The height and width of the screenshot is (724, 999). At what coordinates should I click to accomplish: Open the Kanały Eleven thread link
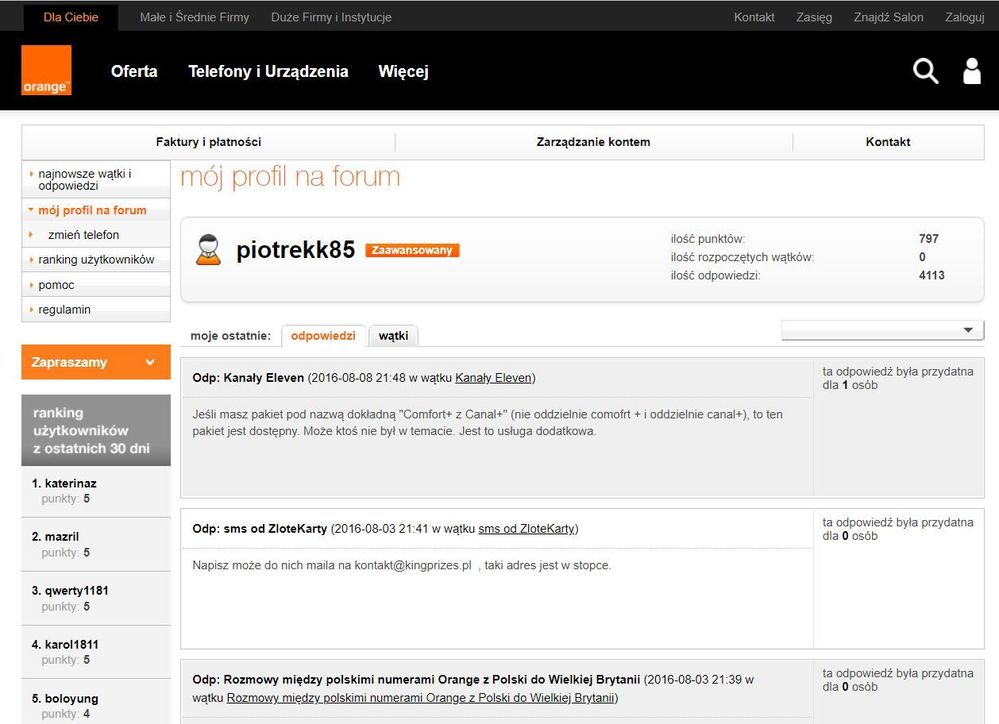pos(493,378)
